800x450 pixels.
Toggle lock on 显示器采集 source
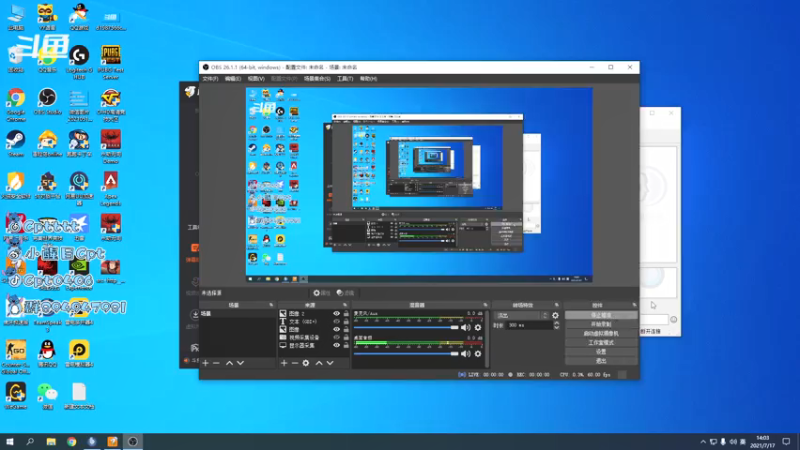coord(346,345)
